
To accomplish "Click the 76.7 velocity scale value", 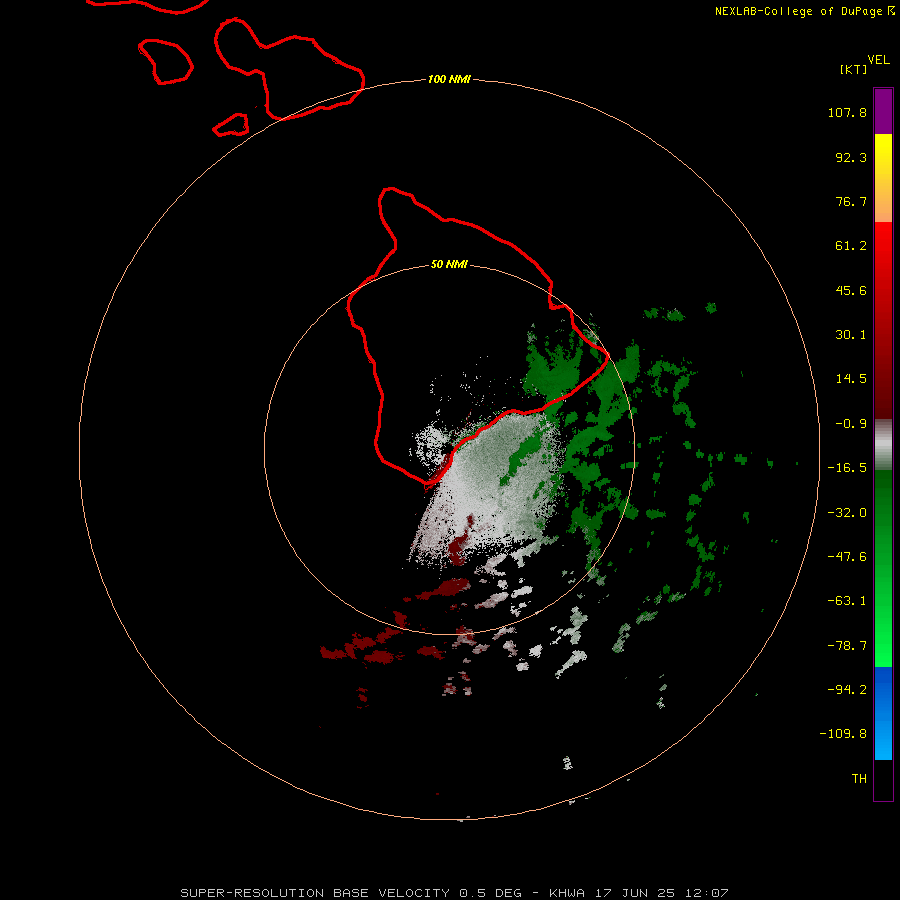I will [x=851, y=201].
